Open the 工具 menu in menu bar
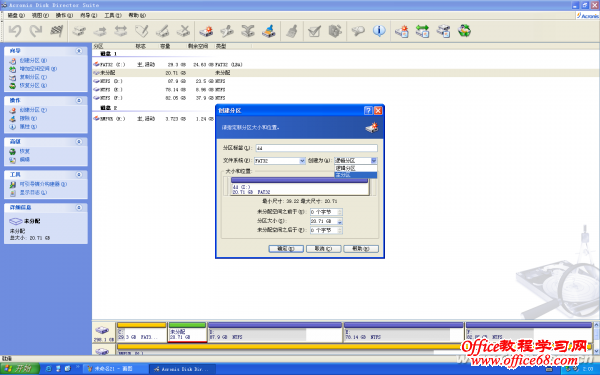600x375 pixels. [112, 16]
